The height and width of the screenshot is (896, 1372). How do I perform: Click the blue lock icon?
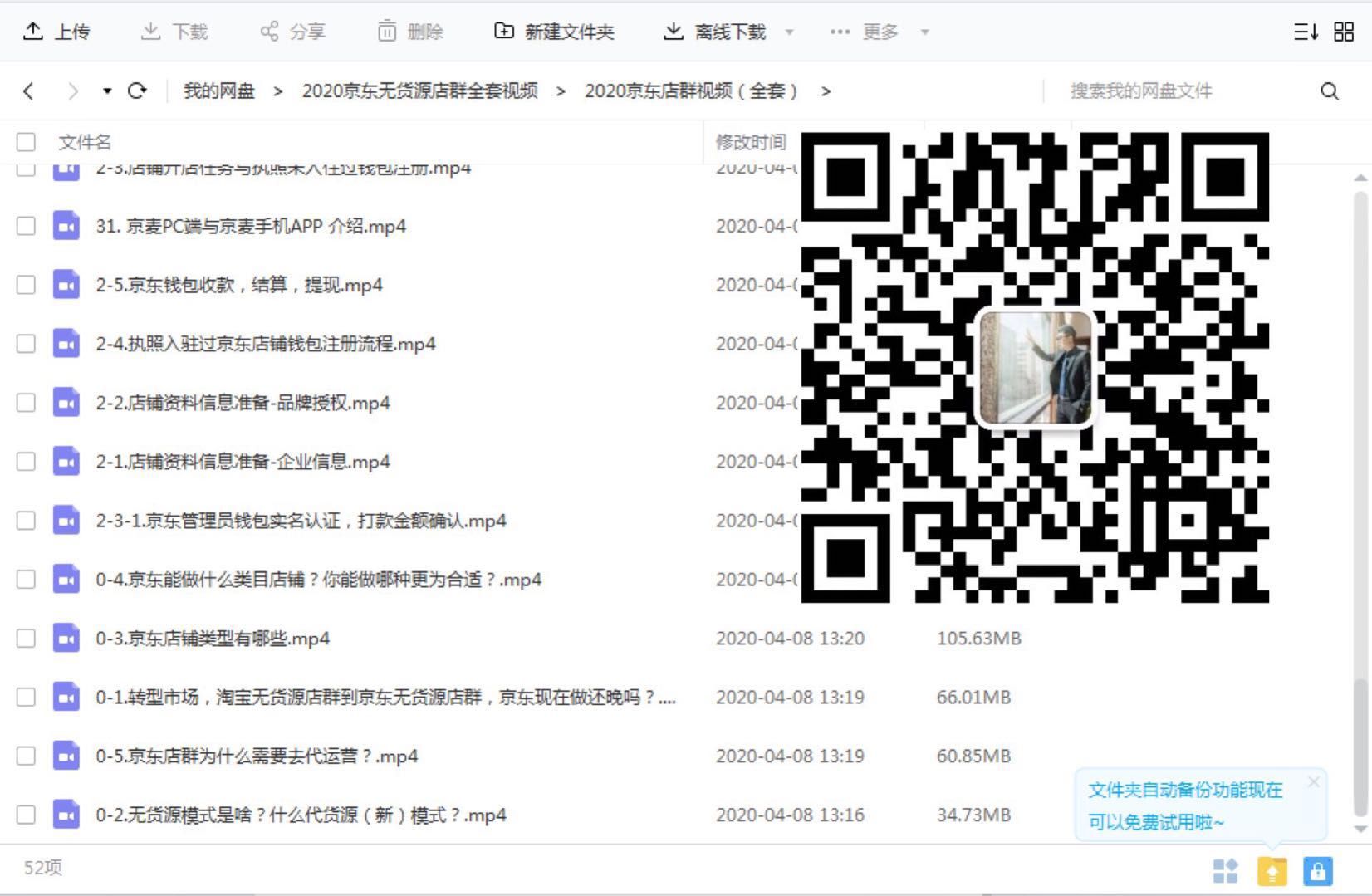click(1318, 870)
